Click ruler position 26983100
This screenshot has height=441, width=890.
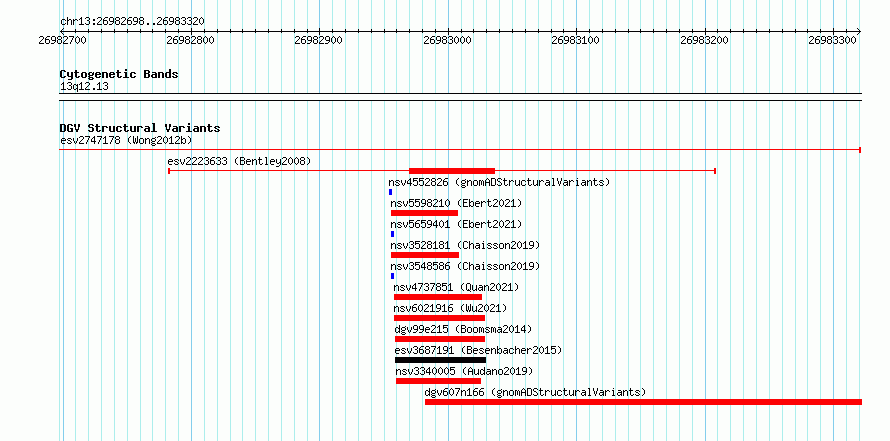pos(576,41)
